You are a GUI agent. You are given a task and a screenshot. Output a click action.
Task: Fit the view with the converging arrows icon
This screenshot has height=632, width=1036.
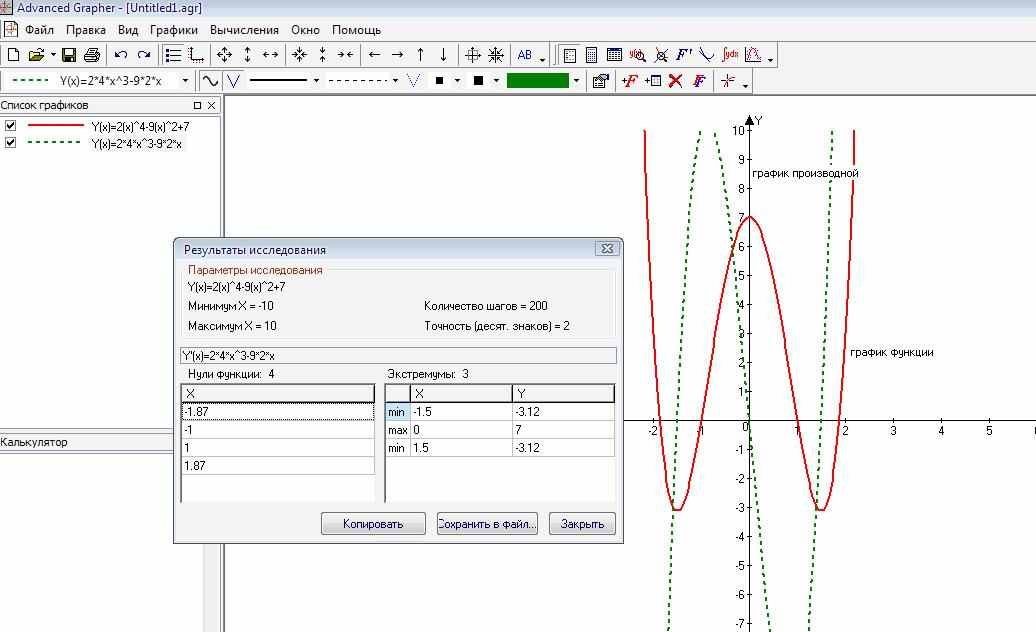[496, 55]
